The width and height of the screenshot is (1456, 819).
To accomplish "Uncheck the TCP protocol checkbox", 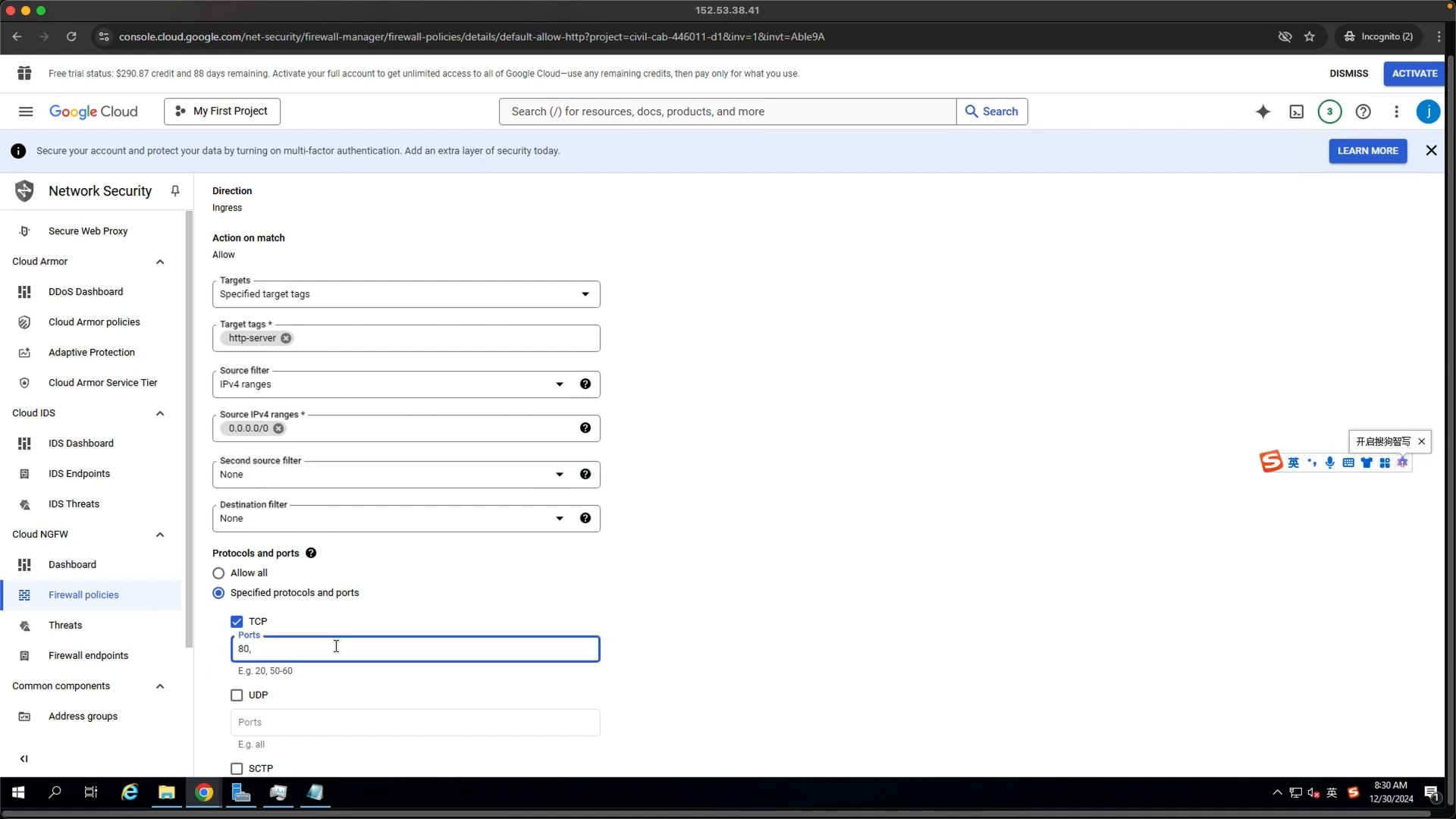I will (237, 621).
